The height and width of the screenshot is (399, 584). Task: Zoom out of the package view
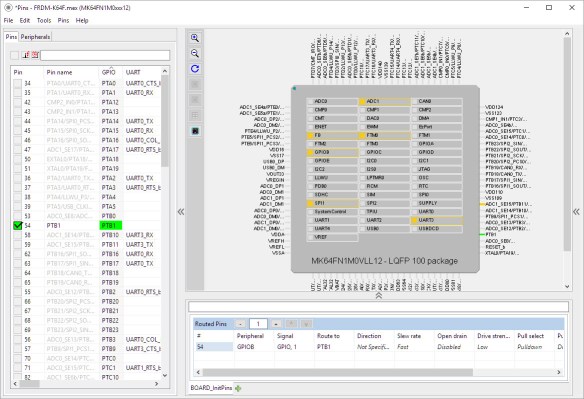coord(195,53)
